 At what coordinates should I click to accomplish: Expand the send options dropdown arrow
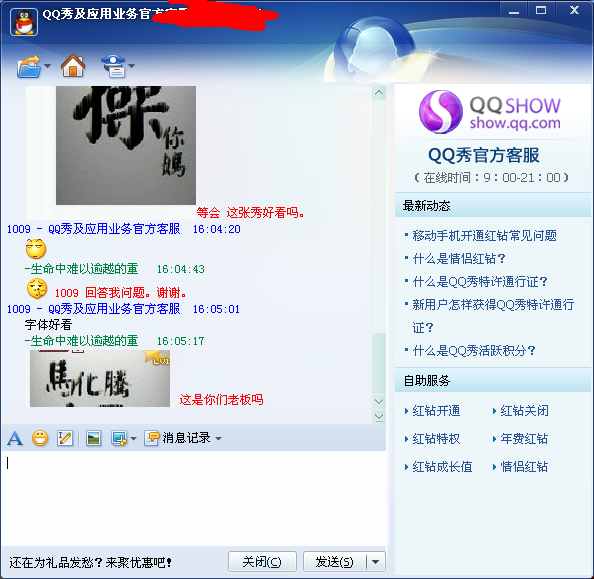[x=376, y=562]
